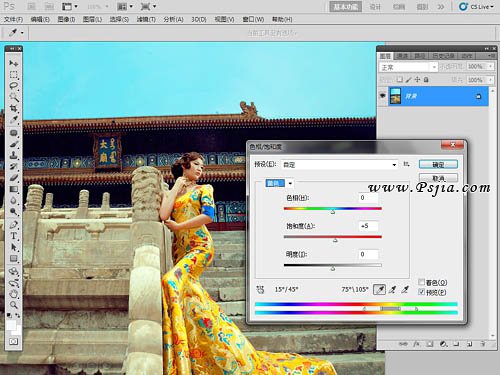This screenshot has height=375, width=500.
Task: Select the Crop tool
Action: click(x=13, y=108)
